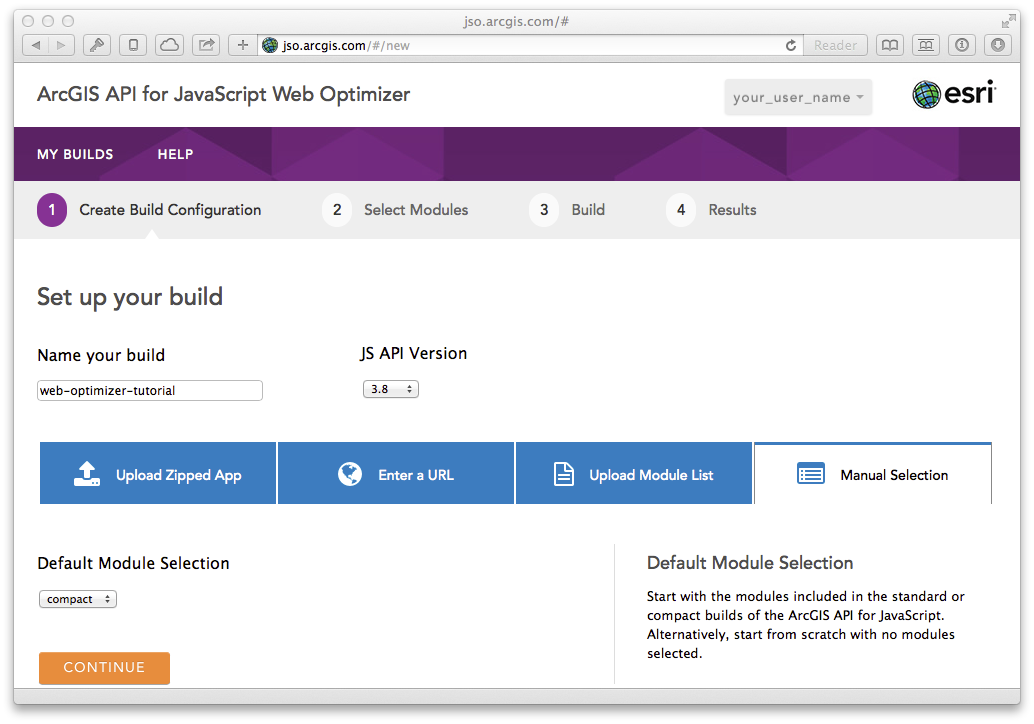Select step 2 Select Modules
The image size is (1034, 724).
(x=395, y=210)
